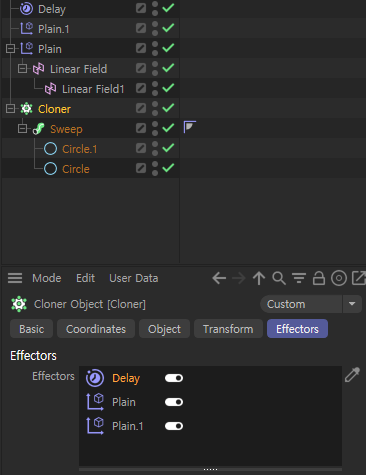
Task: Turn off the Plain effector switch
Action: tap(174, 402)
